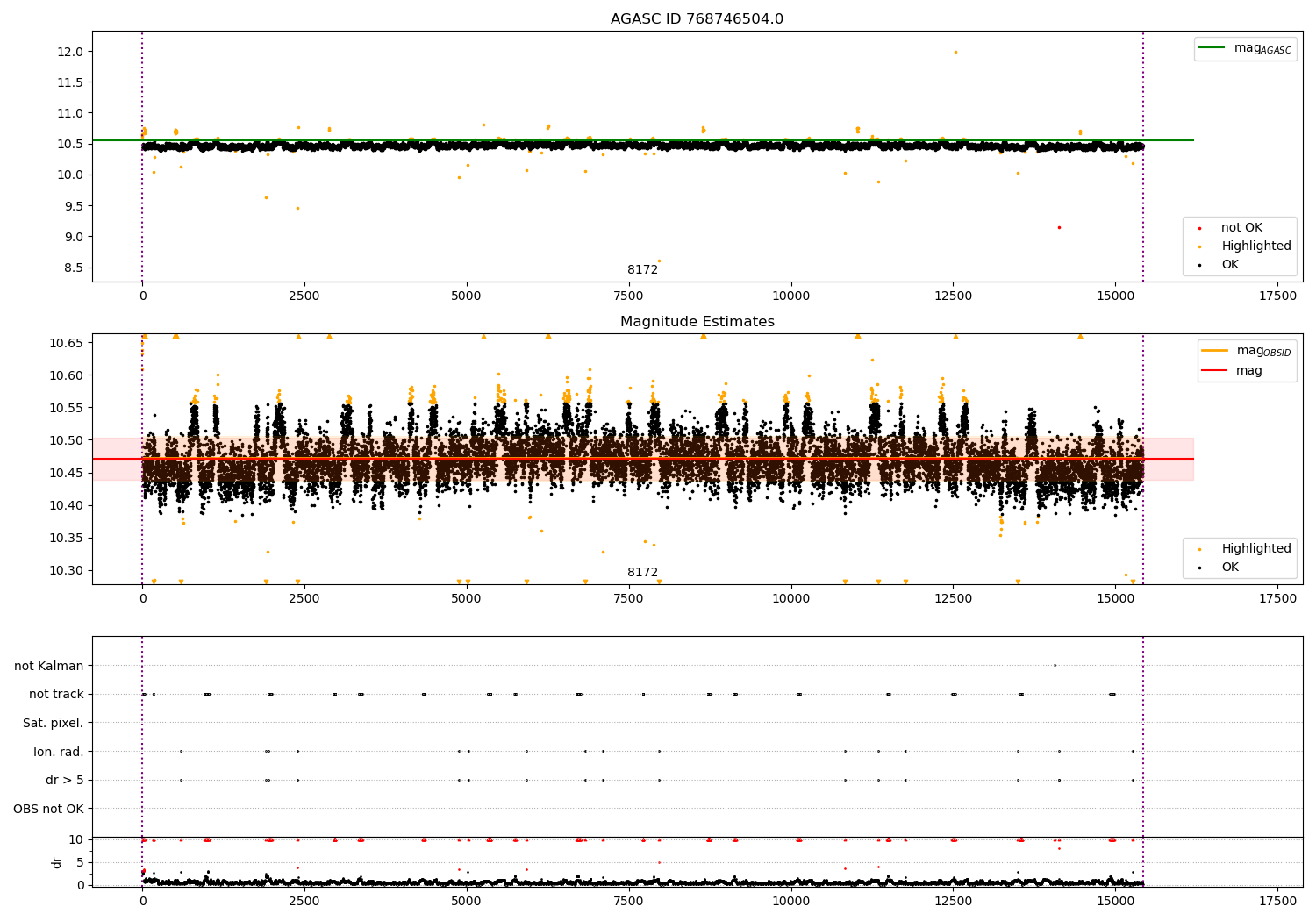Click the lone marker on the 'not Kalman' row
1316x921 pixels.
(x=1055, y=665)
